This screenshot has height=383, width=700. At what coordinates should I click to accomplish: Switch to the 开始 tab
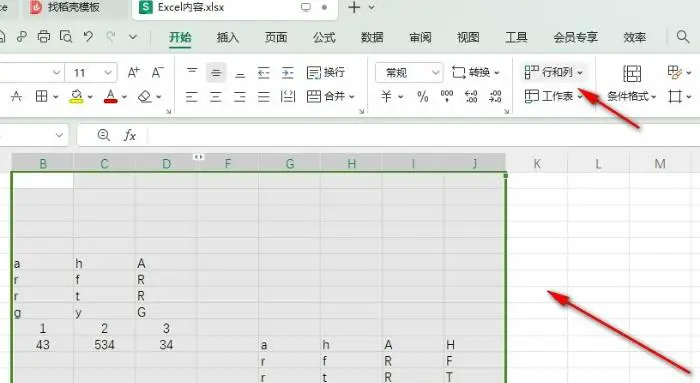tap(180, 37)
